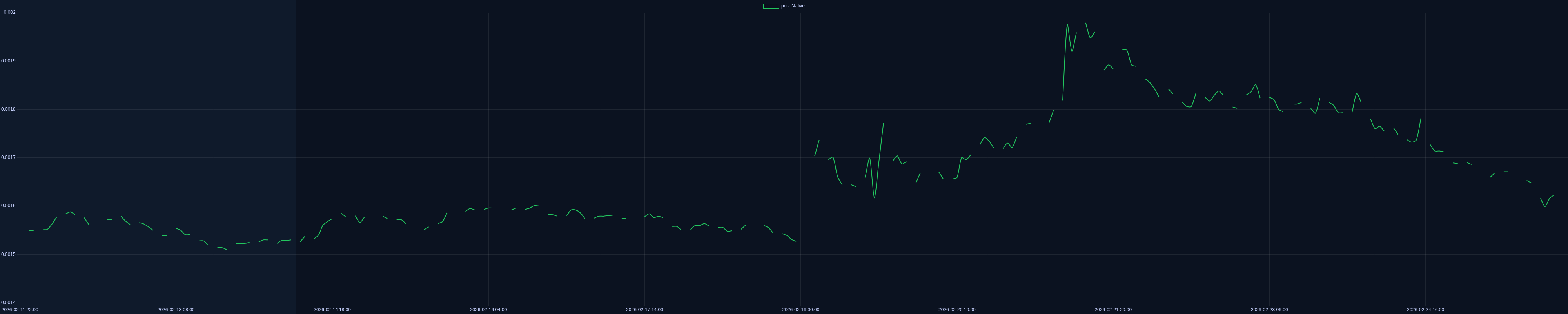The height and width of the screenshot is (314, 1568).
Task: Click the 0.0018 y-axis label
Action: 9,109
